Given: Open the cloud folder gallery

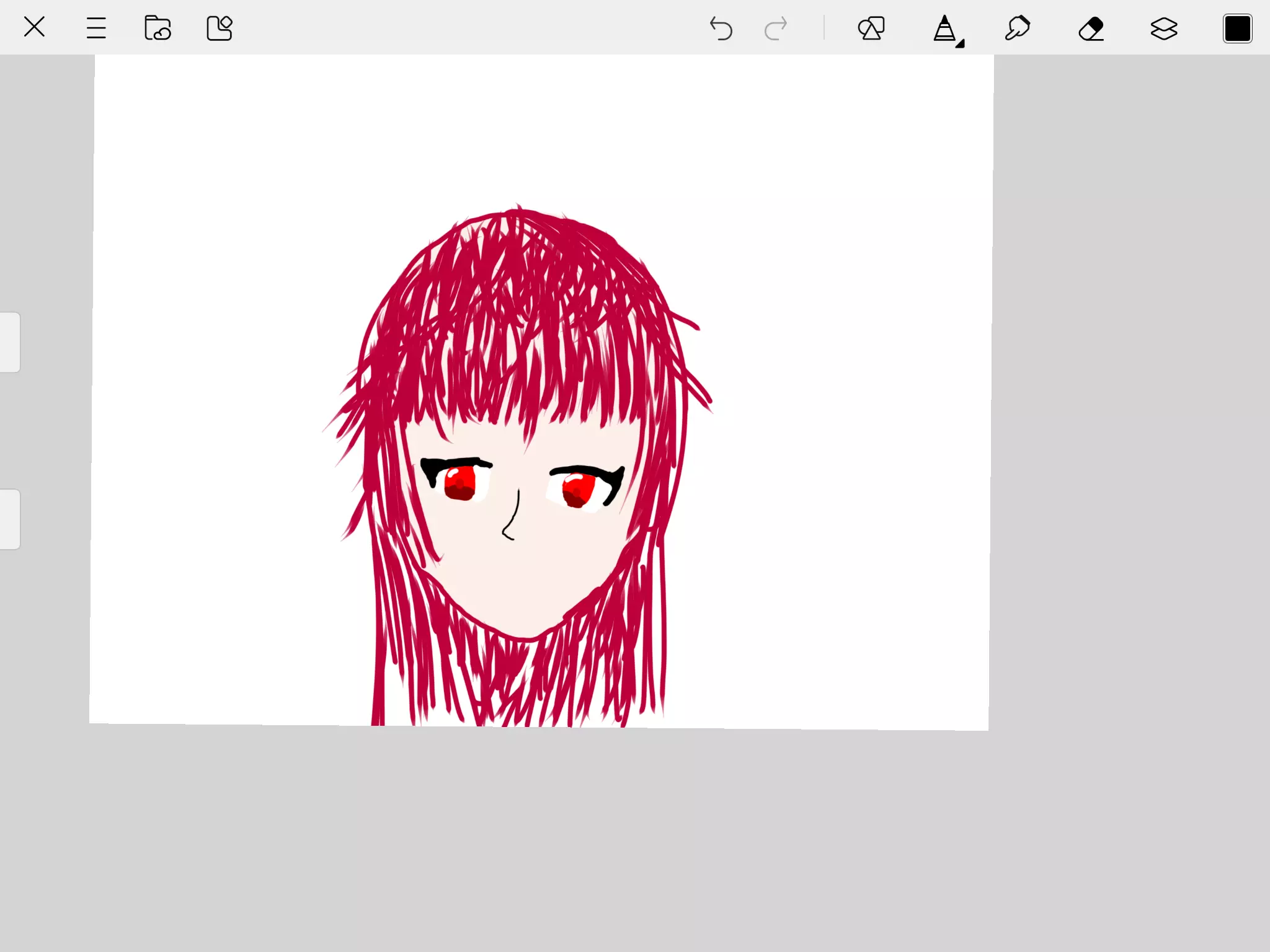Looking at the screenshot, I should [x=158, y=28].
